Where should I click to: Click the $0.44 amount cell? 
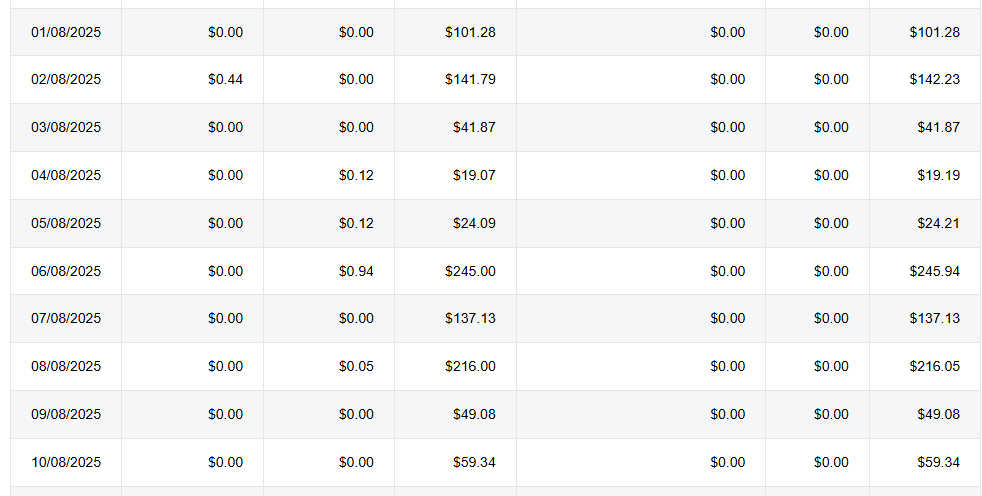225,80
